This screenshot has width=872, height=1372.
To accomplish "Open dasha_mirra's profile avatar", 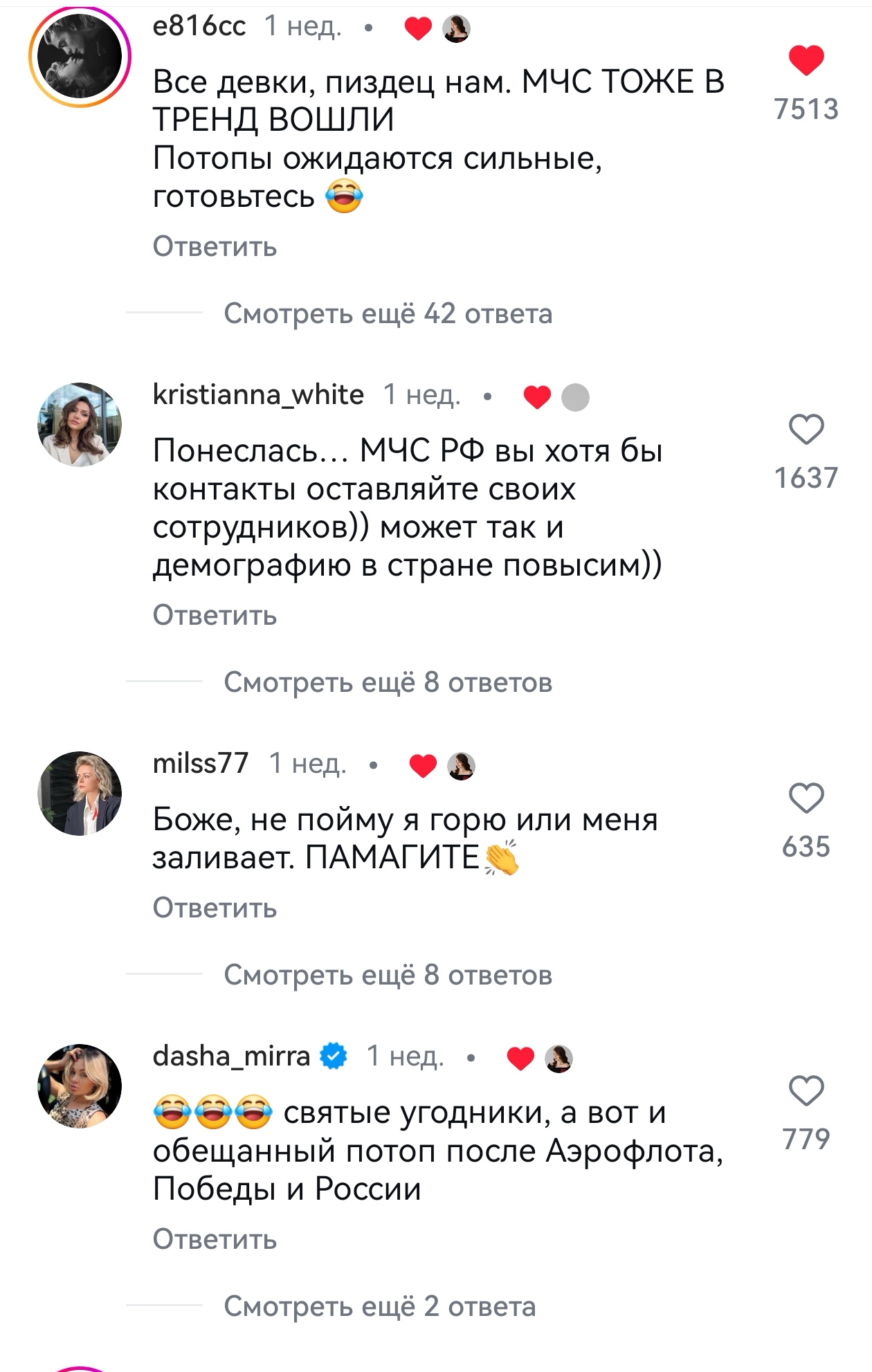I will (80, 1086).
